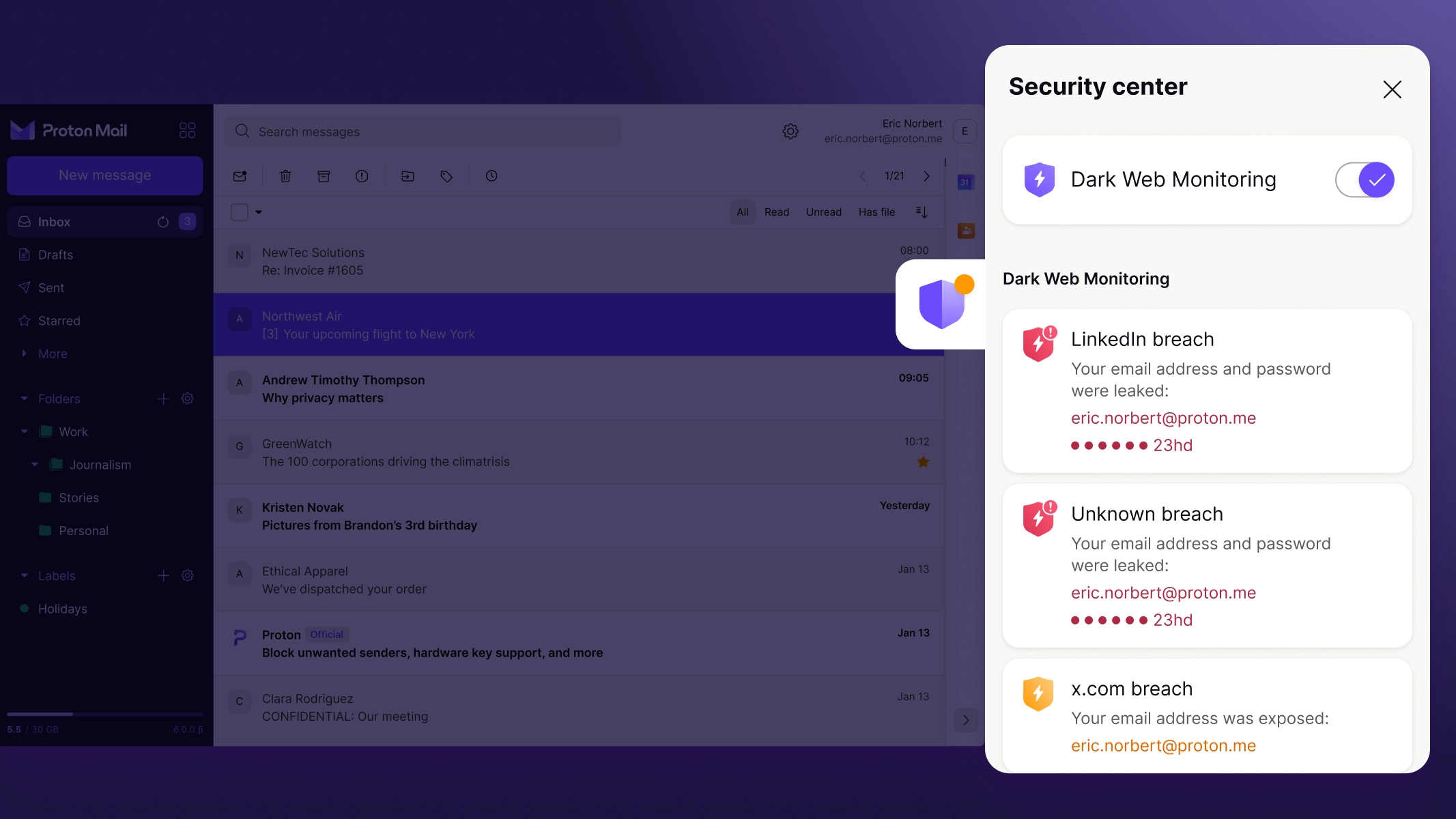This screenshot has height=819, width=1456.
Task: Tick the select all messages checkbox
Action: [x=240, y=212]
